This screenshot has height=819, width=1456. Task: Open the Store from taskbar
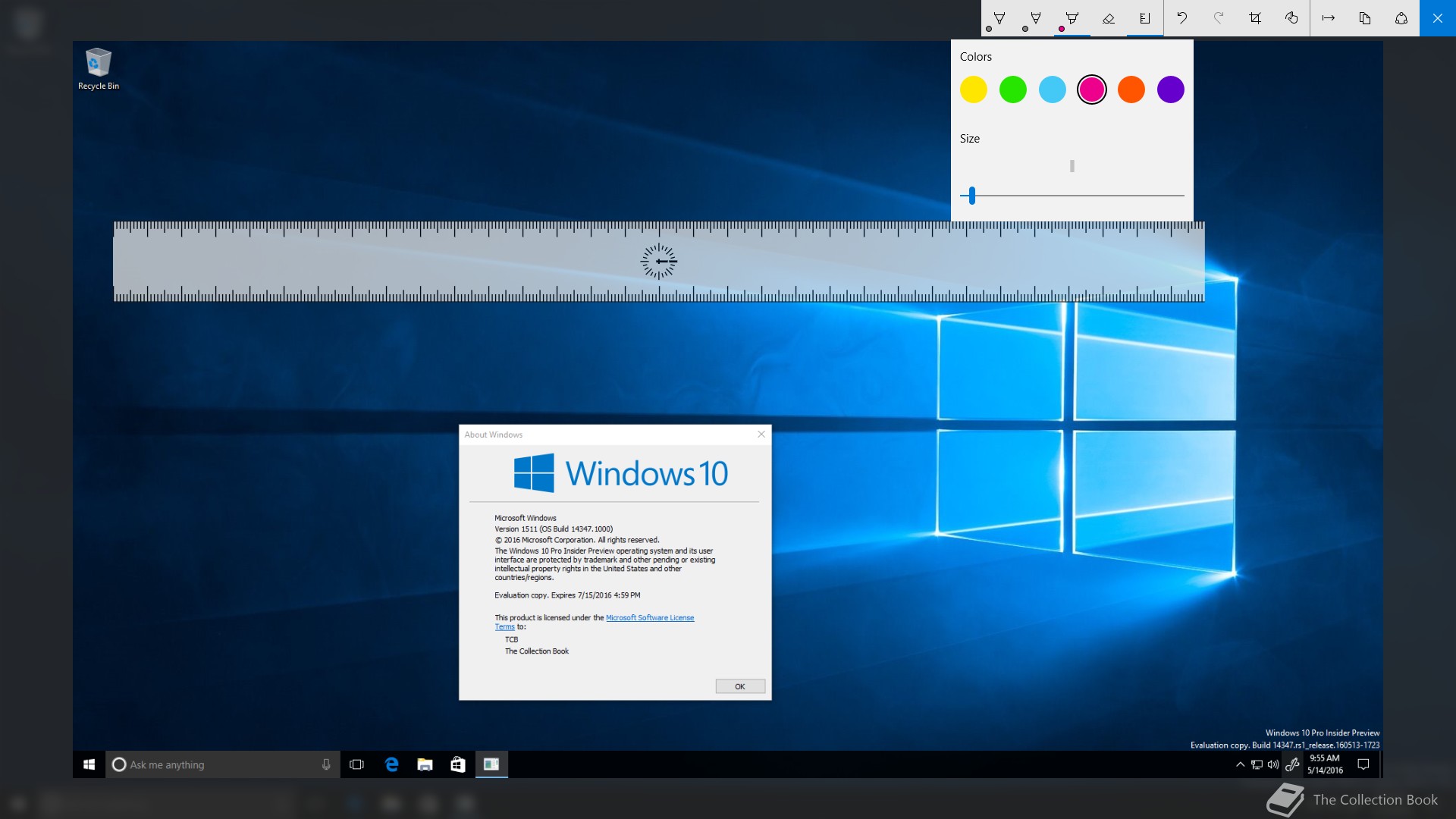click(x=458, y=764)
